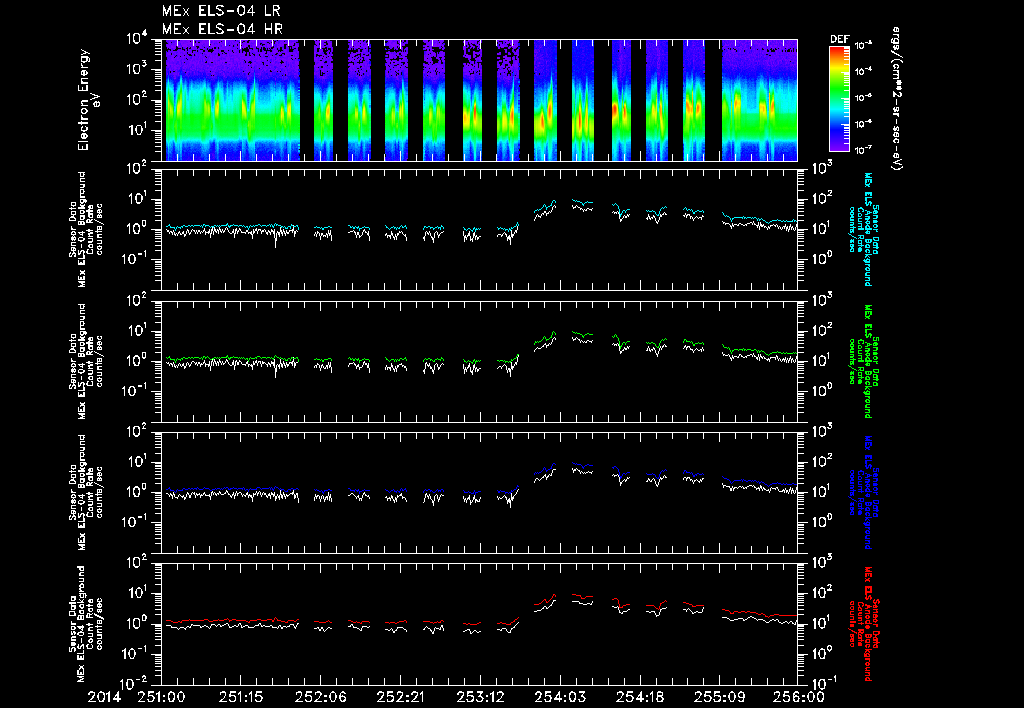The width and height of the screenshot is (1024, 708).
Task: Click the green background count rate trace panel
Action: point(479,361)
